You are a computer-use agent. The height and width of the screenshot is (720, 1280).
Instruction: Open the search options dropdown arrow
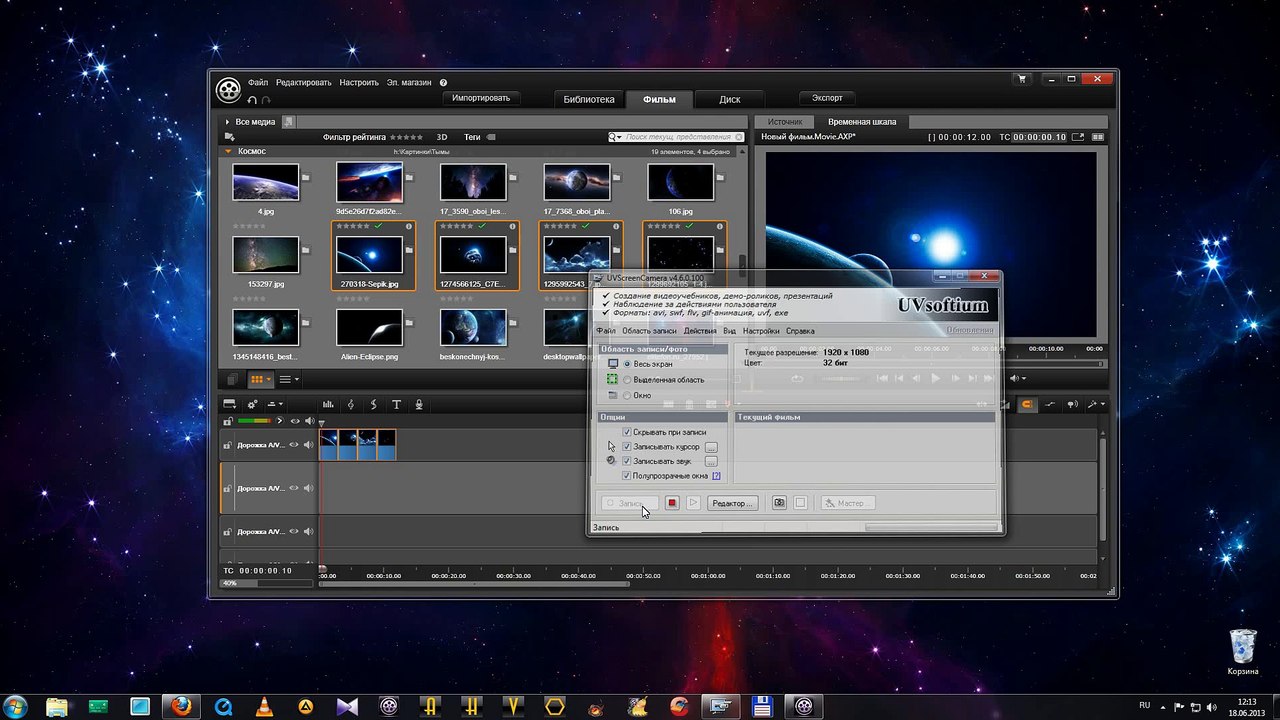coord(617,136)
